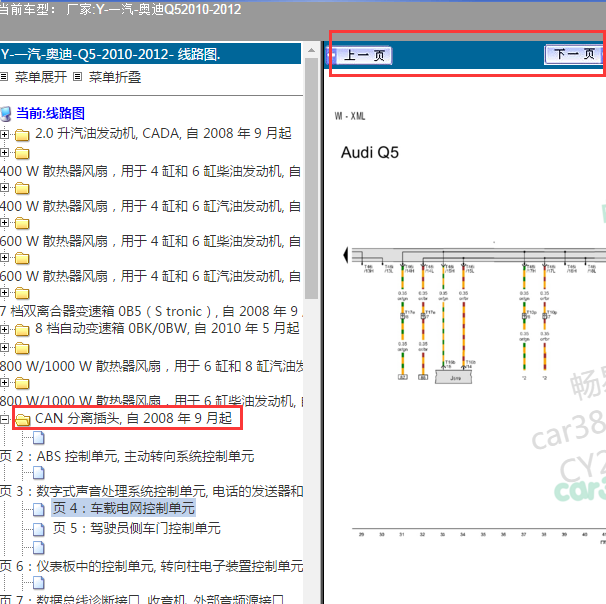Click the tree panel vertical scrollbar thumb
The image size is (606, 604).
(x=311, y=179)
